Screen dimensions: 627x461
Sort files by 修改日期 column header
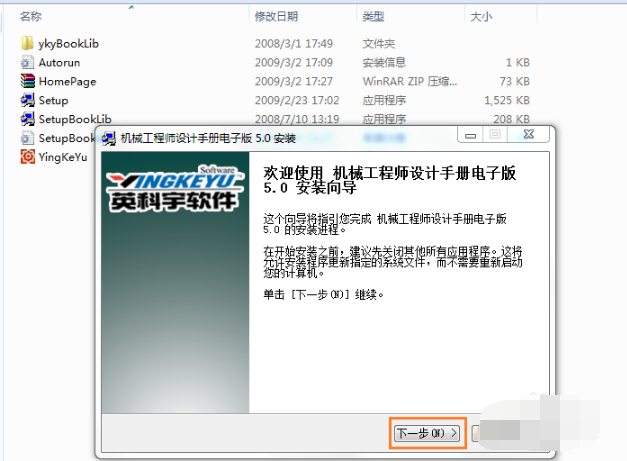(x=276, y=16)
